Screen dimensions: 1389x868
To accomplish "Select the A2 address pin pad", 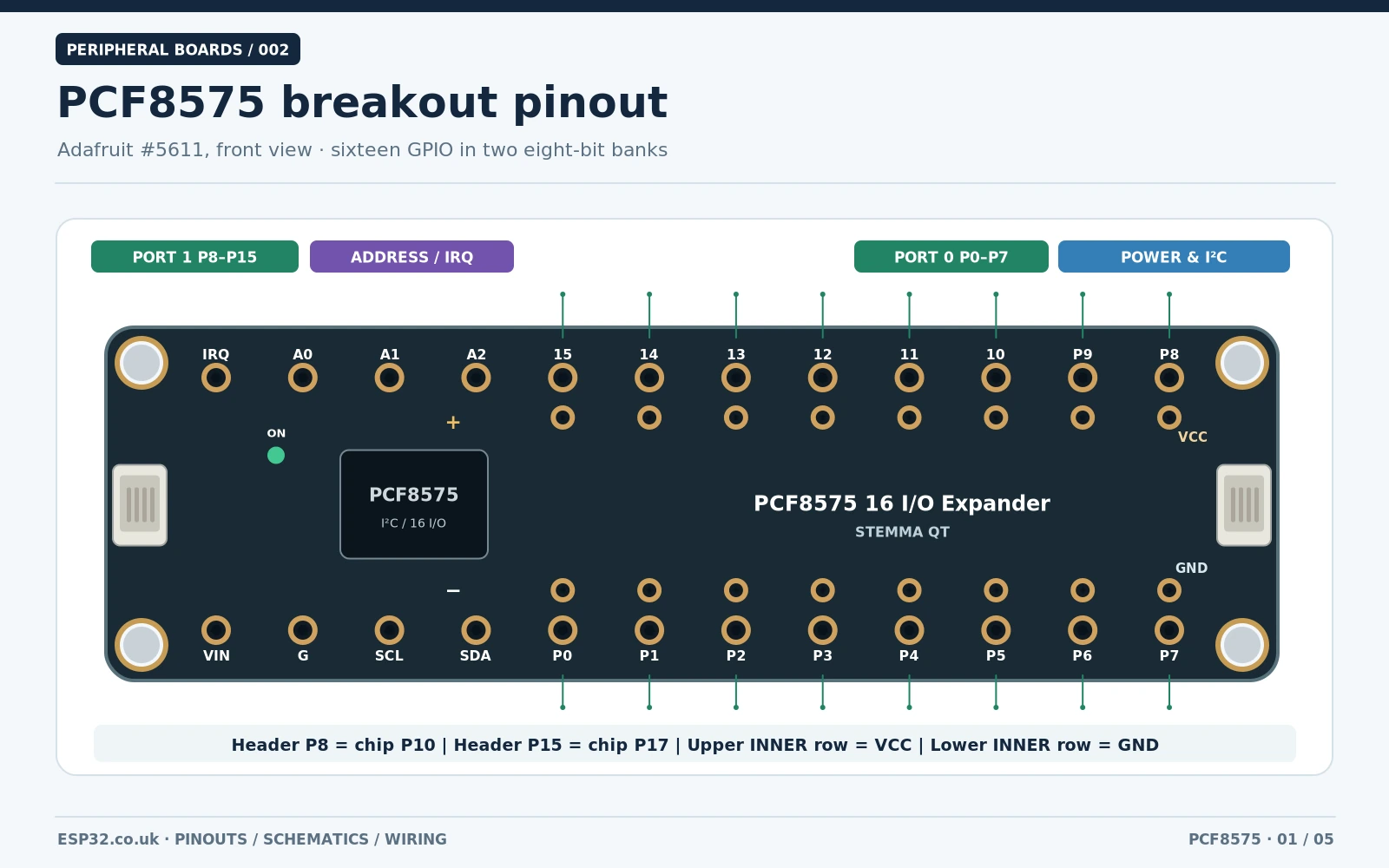I will coord(476,378).
